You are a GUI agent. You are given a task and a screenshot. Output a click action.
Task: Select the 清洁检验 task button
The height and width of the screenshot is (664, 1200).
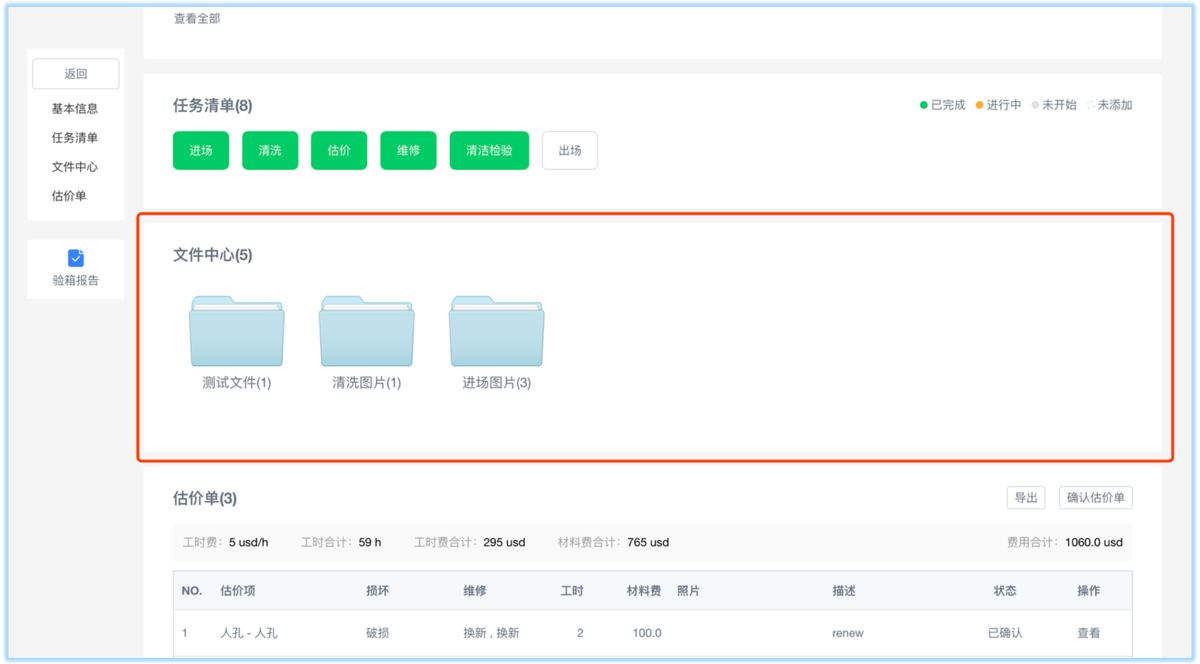point(489,150)
